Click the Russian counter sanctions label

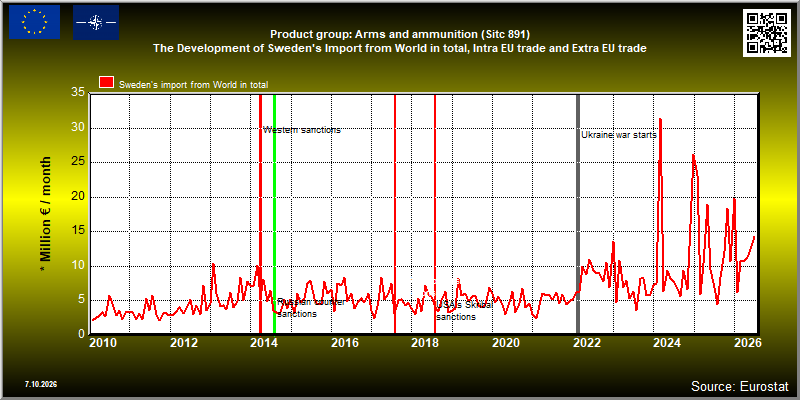[x=311, y=308]
